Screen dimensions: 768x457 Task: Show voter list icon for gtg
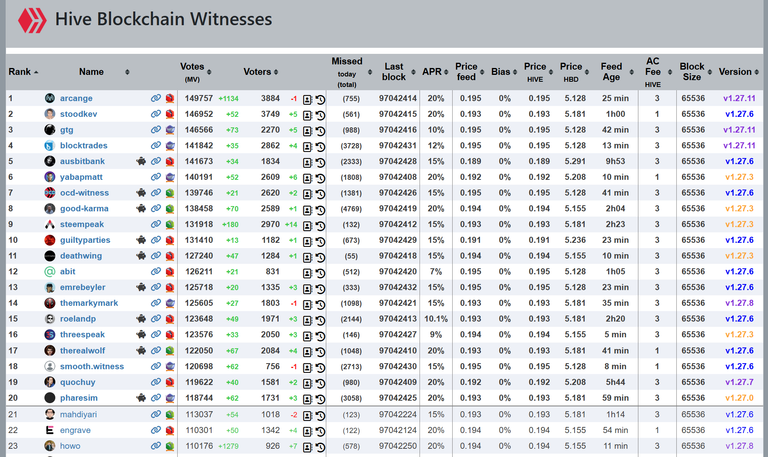307,131
